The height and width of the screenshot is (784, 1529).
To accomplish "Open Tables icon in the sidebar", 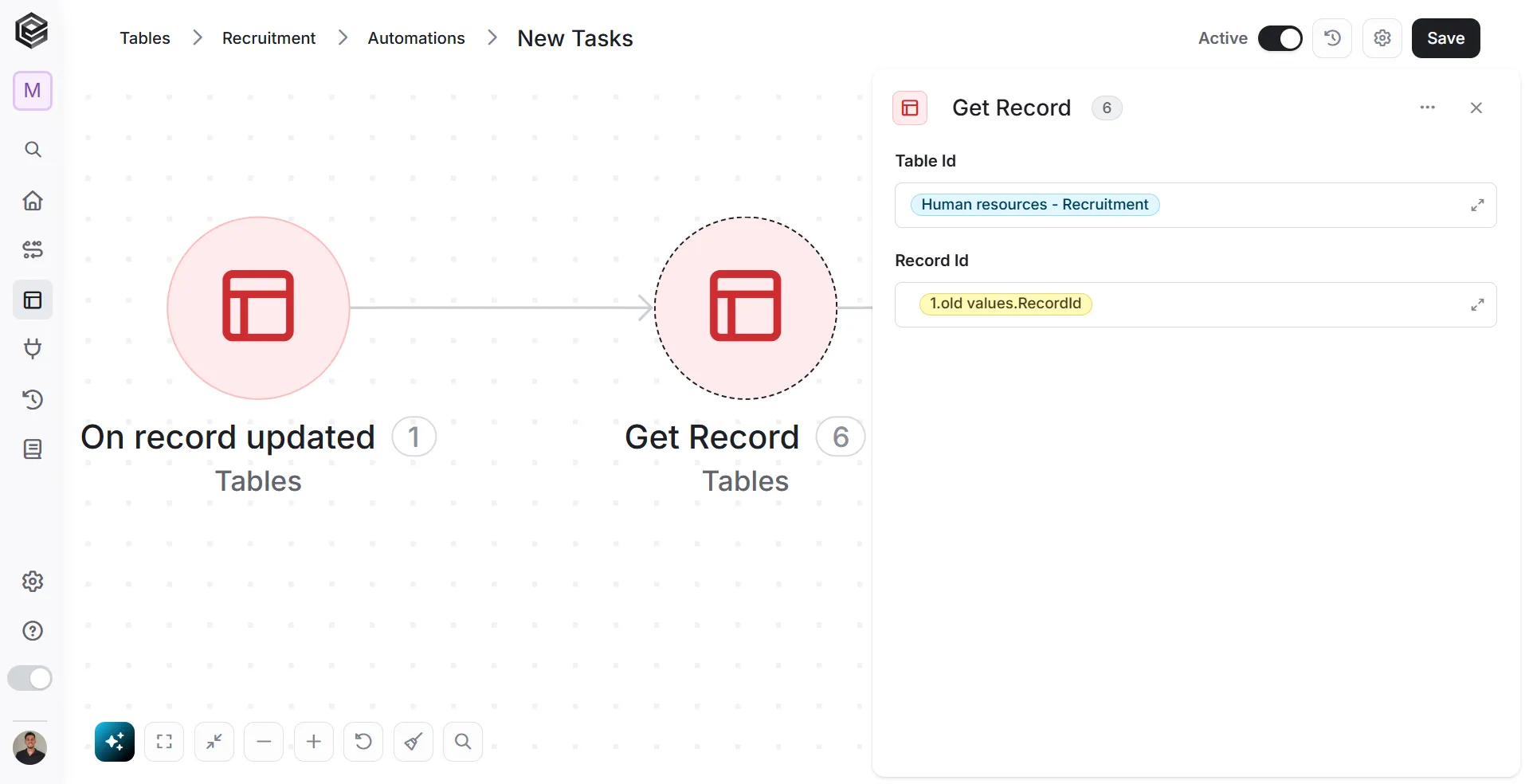I will (33, 300).
